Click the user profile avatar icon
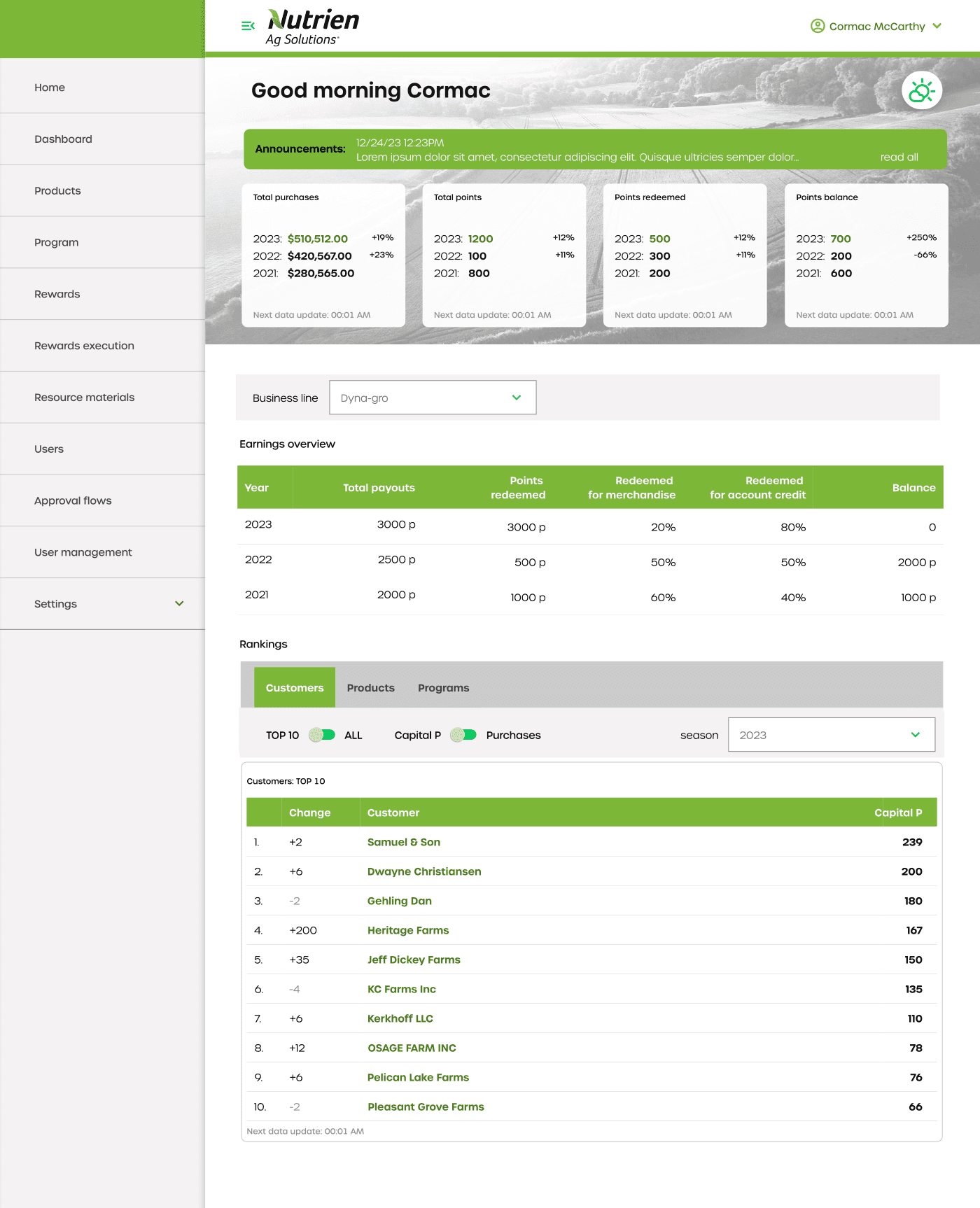Screen dimensions: 980x1208 point(817,26)
